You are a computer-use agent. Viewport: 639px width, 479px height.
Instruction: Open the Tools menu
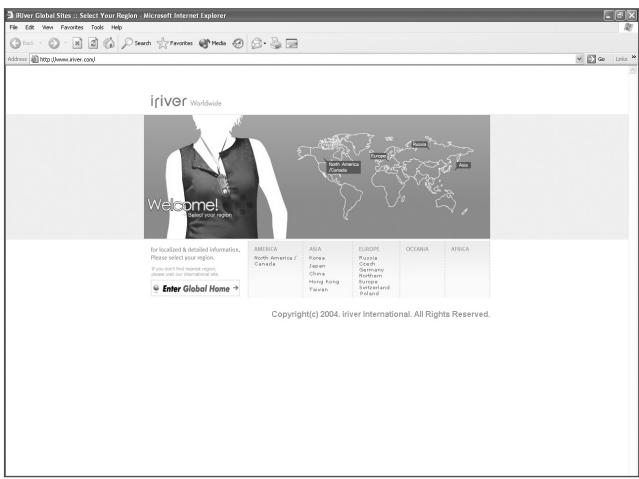pos(97,28)
